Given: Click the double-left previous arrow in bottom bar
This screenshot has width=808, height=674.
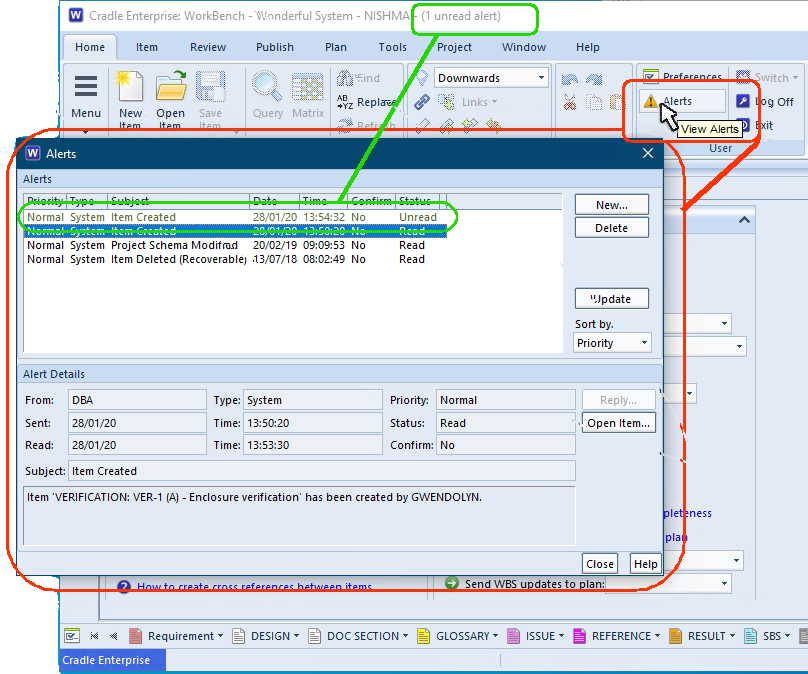Looking at the screenshot, I should [x=113, y=636].
